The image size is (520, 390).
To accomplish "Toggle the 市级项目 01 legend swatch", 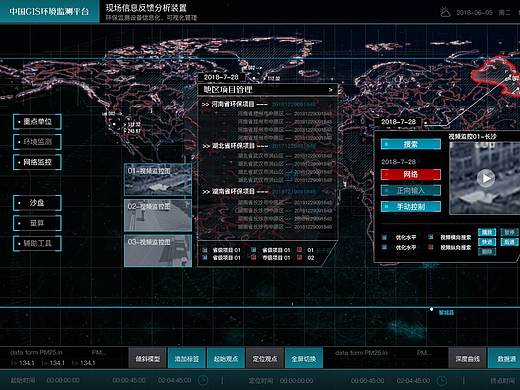I will 254,258.
